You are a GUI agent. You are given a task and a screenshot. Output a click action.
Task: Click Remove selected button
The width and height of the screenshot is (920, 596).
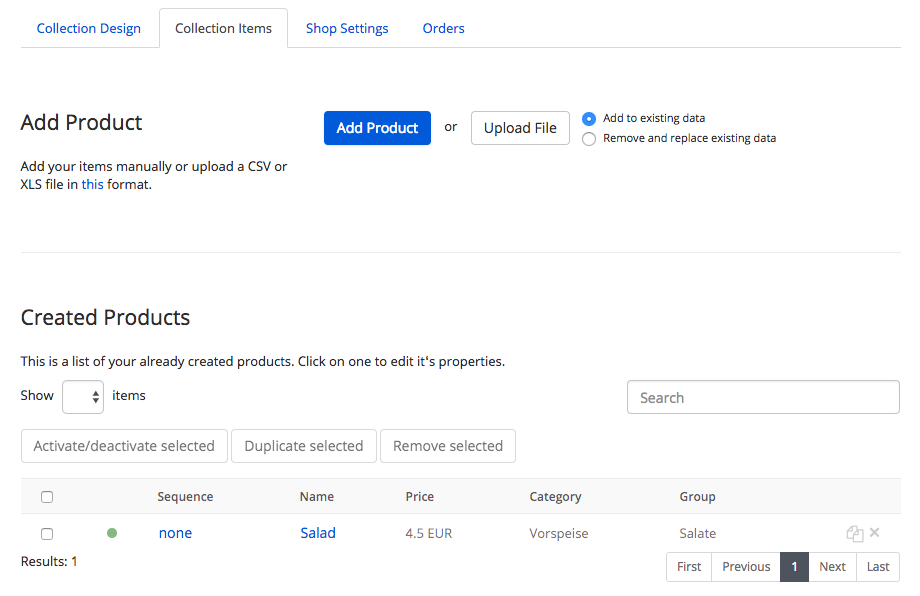pos(448,446)
